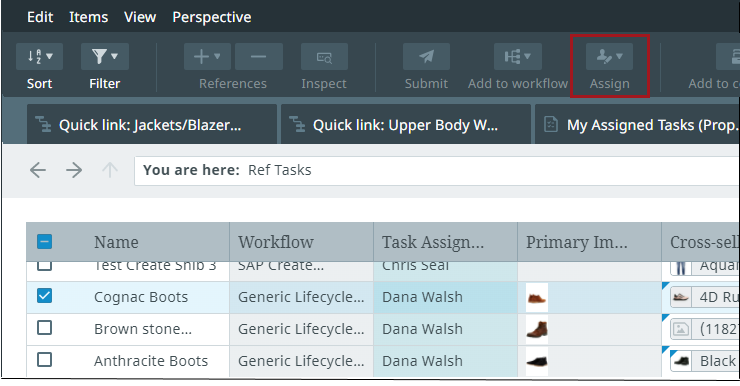Click the add References plus icon
The height and width of the screenshot is (386, 740).
(x=207, y=57)
